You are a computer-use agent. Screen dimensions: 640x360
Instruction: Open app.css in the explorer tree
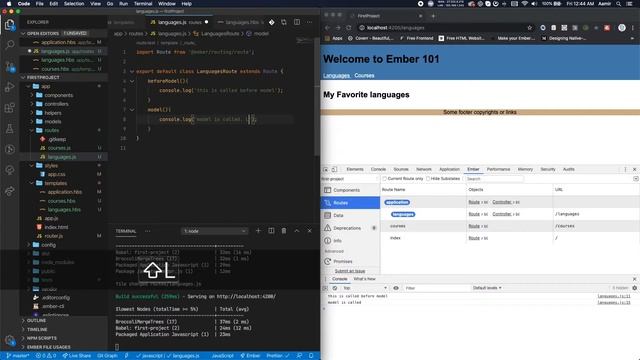(57, 174)
